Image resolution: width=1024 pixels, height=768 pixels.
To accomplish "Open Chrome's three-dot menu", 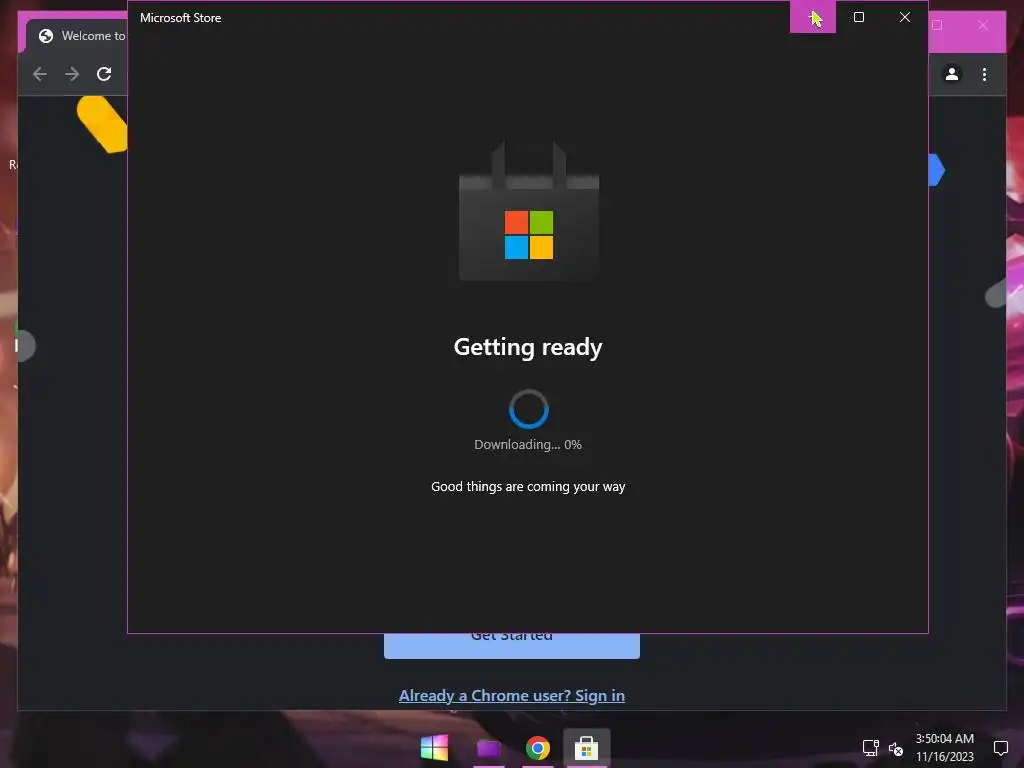I will [x=984, y=74].
